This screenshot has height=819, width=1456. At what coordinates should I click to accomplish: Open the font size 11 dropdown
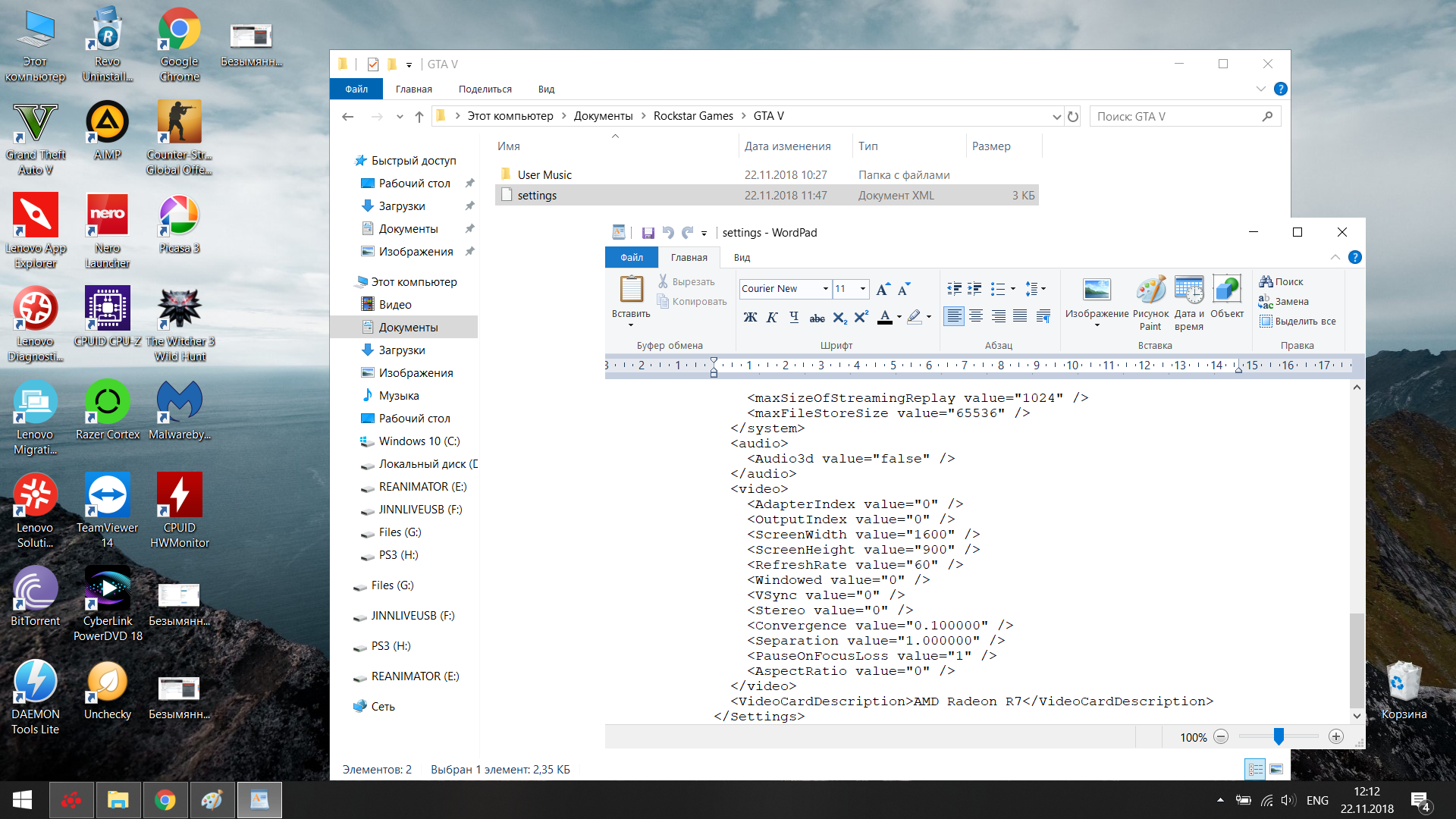pos(863,289)
